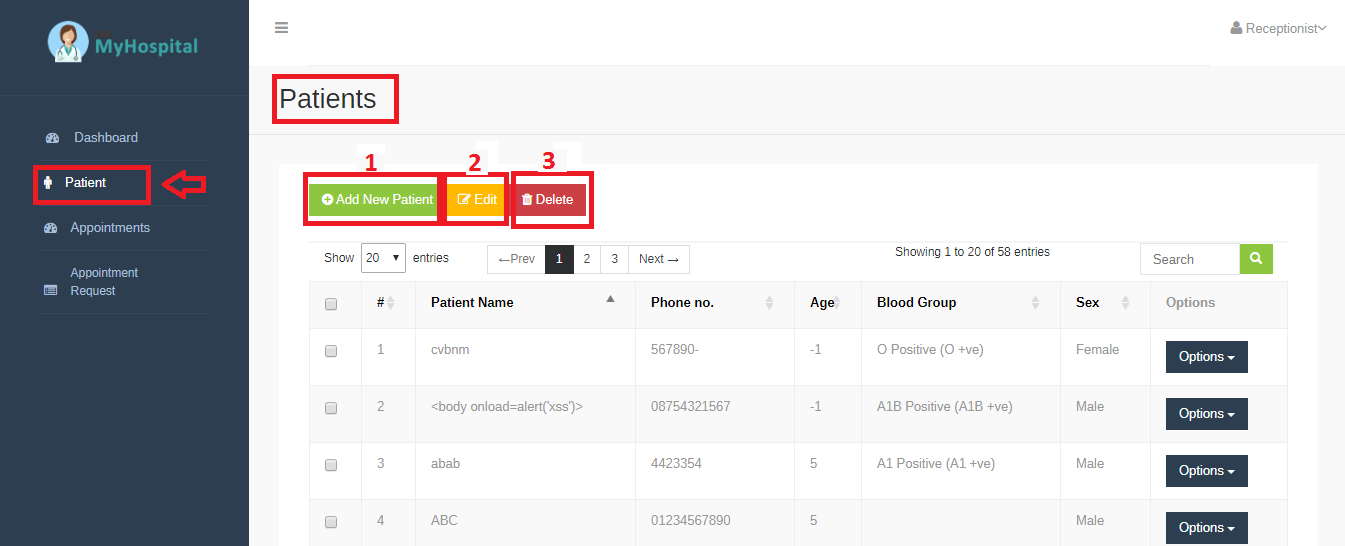Go to page 2 of pagination
Screen dimensions: 1345x546
click(x=587, y=259)
